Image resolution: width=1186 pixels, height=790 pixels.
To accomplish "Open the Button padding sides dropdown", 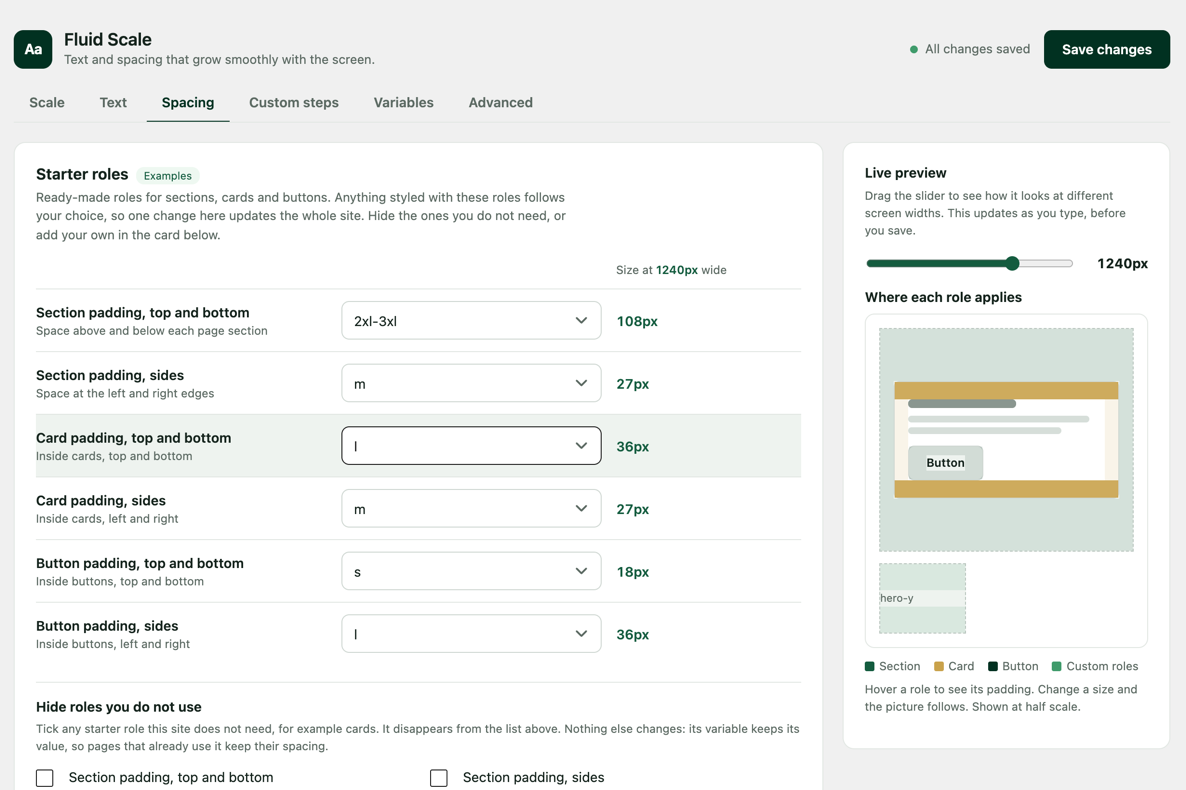I will point(471,634).
